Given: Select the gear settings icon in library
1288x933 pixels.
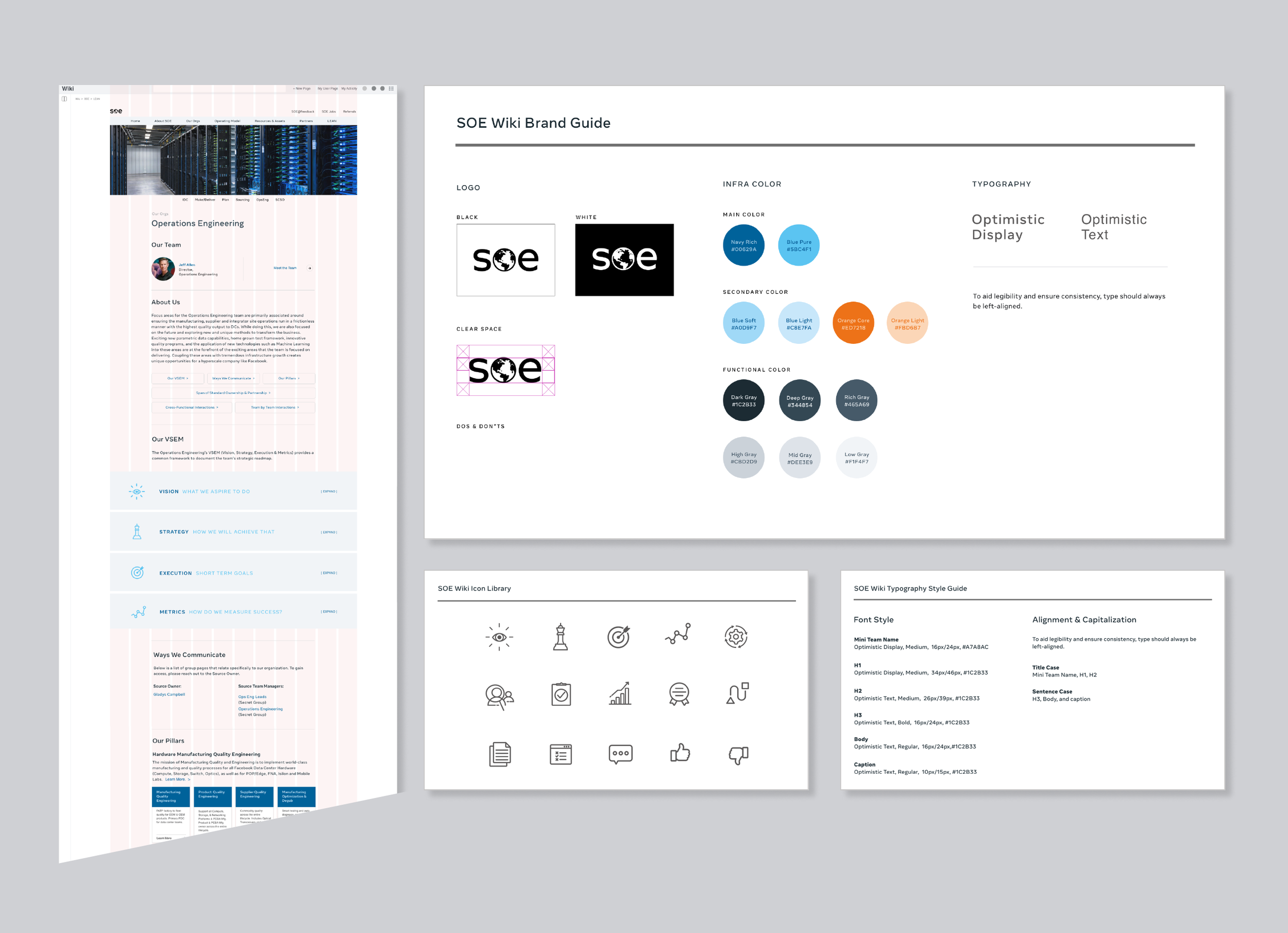Looking at the screenshot, I should 736,637.
